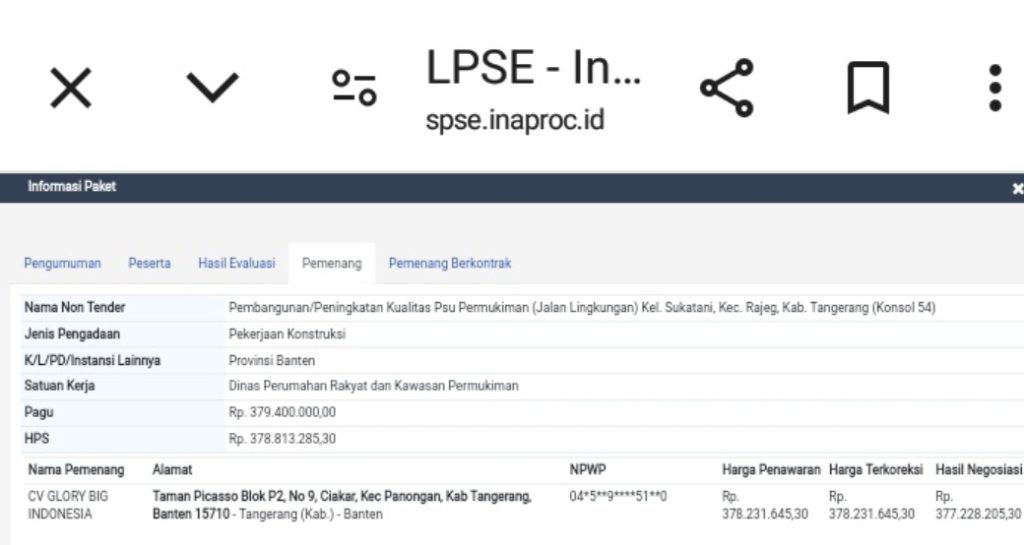Click the Nama Pemenang column header
Screen dimensions: 1024x545
click(76, 470)
